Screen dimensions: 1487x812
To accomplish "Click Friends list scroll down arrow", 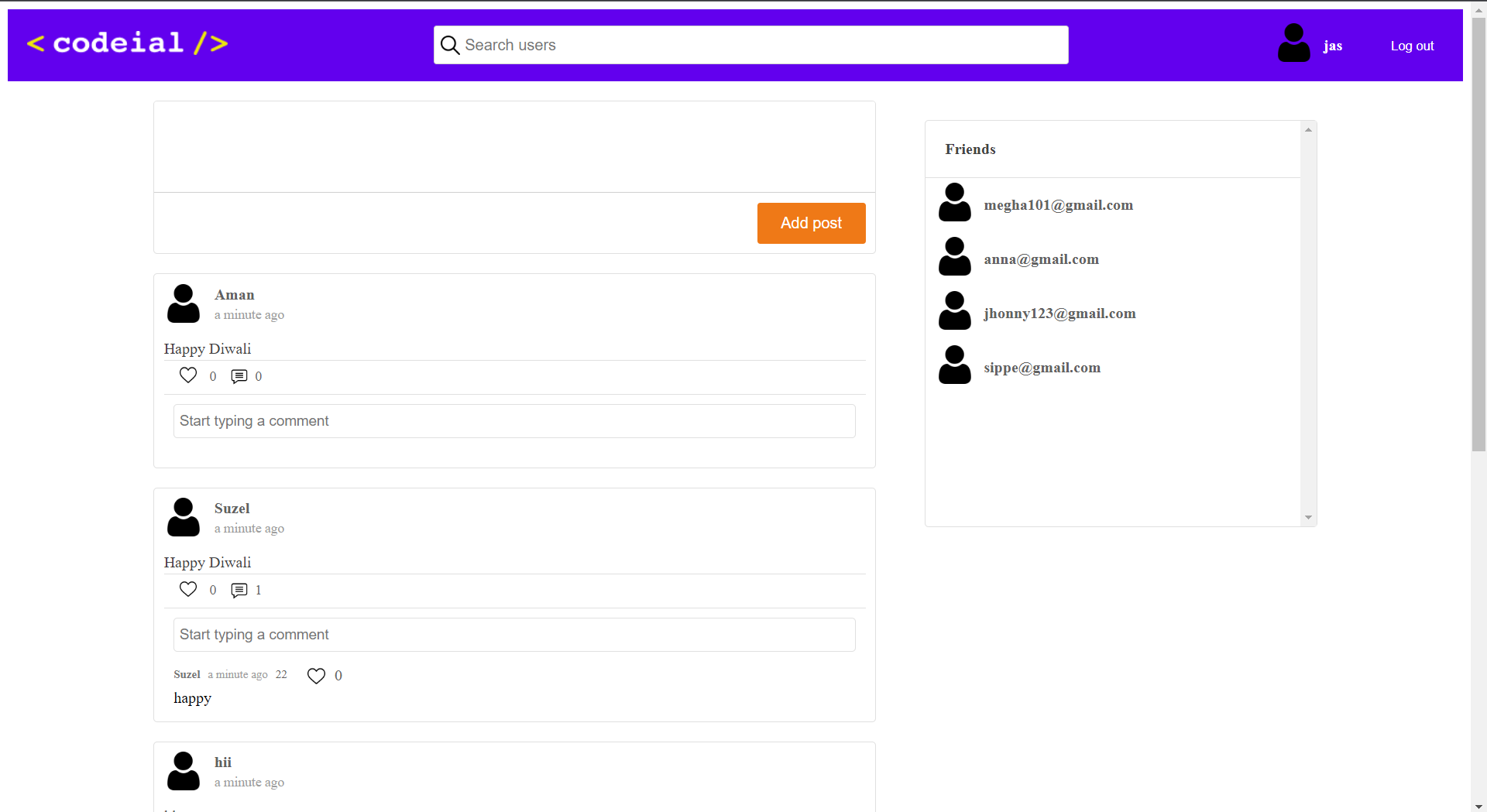I will (x=1308, y=518).
